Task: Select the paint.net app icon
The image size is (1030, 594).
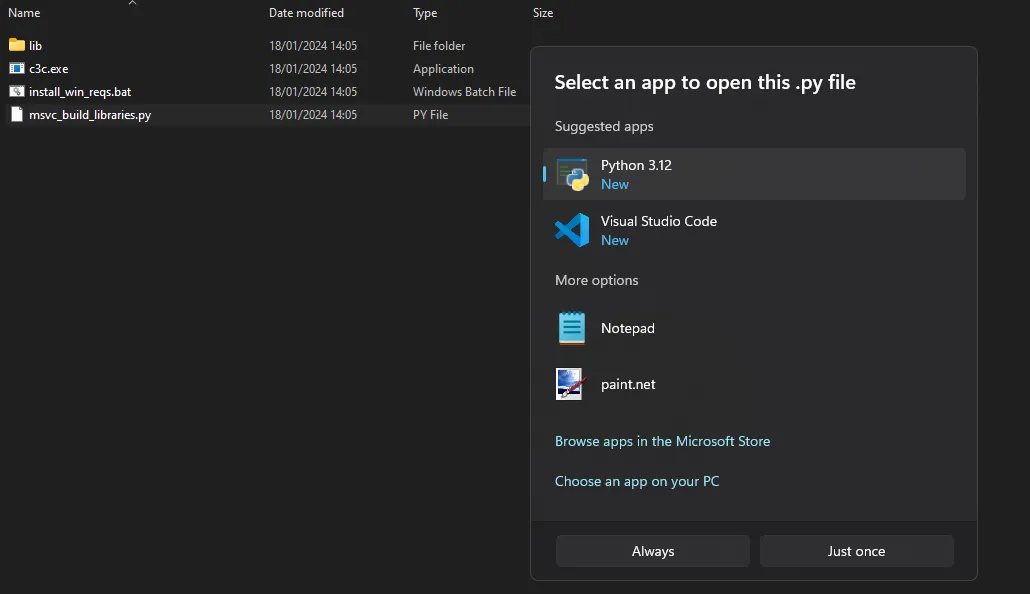Action: 570,384
